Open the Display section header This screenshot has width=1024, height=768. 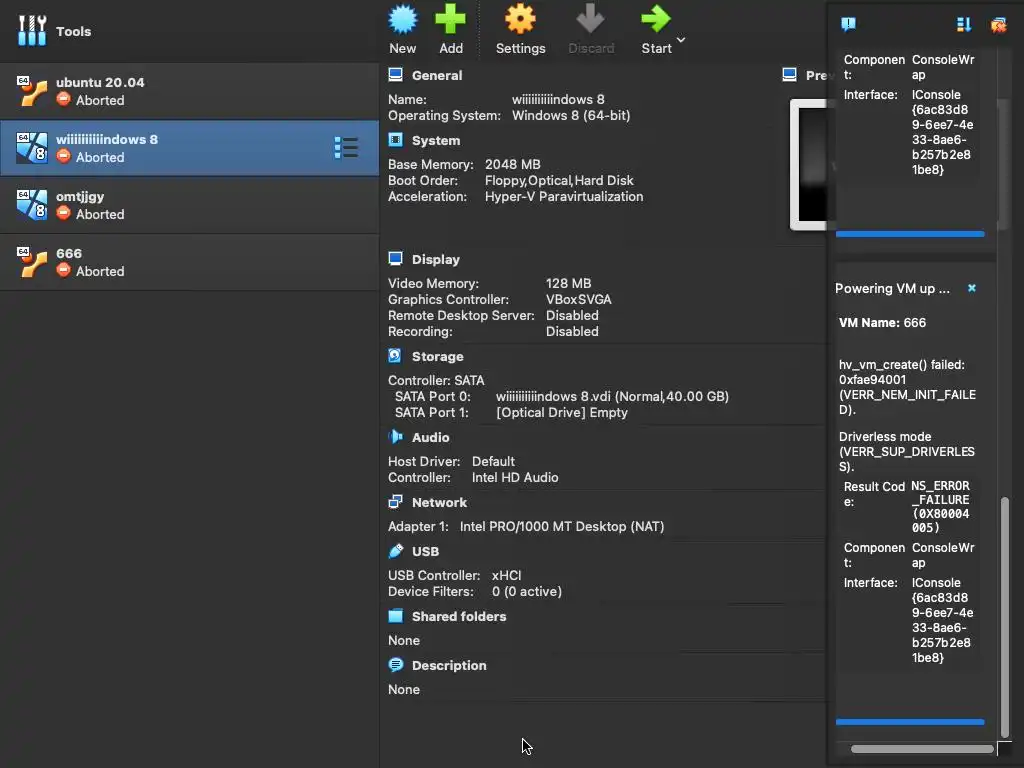click(436, 259)
